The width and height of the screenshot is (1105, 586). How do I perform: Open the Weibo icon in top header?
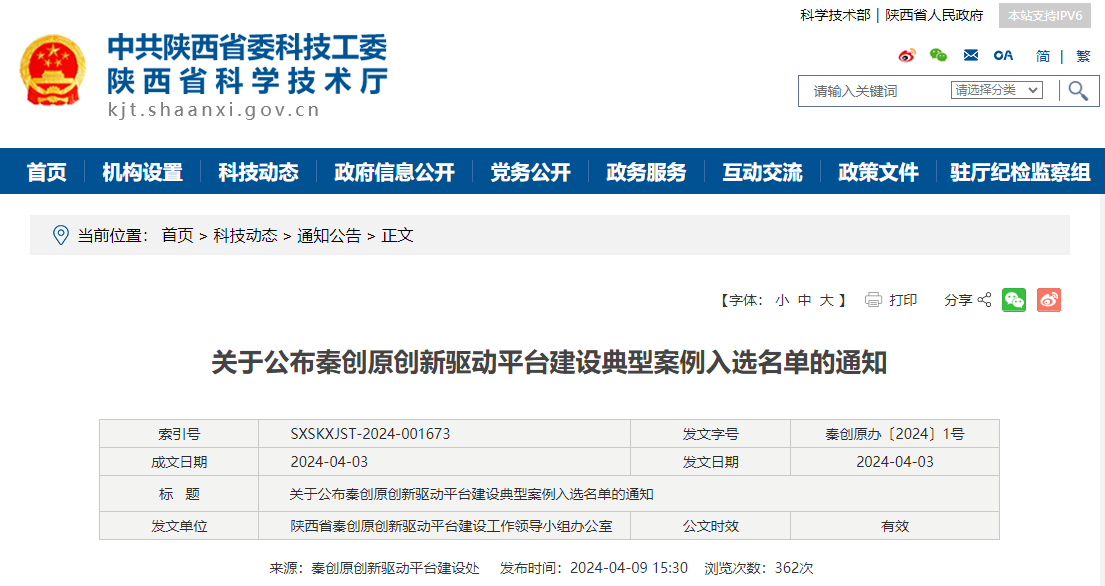pyautogui.click(x=907, y=56)
